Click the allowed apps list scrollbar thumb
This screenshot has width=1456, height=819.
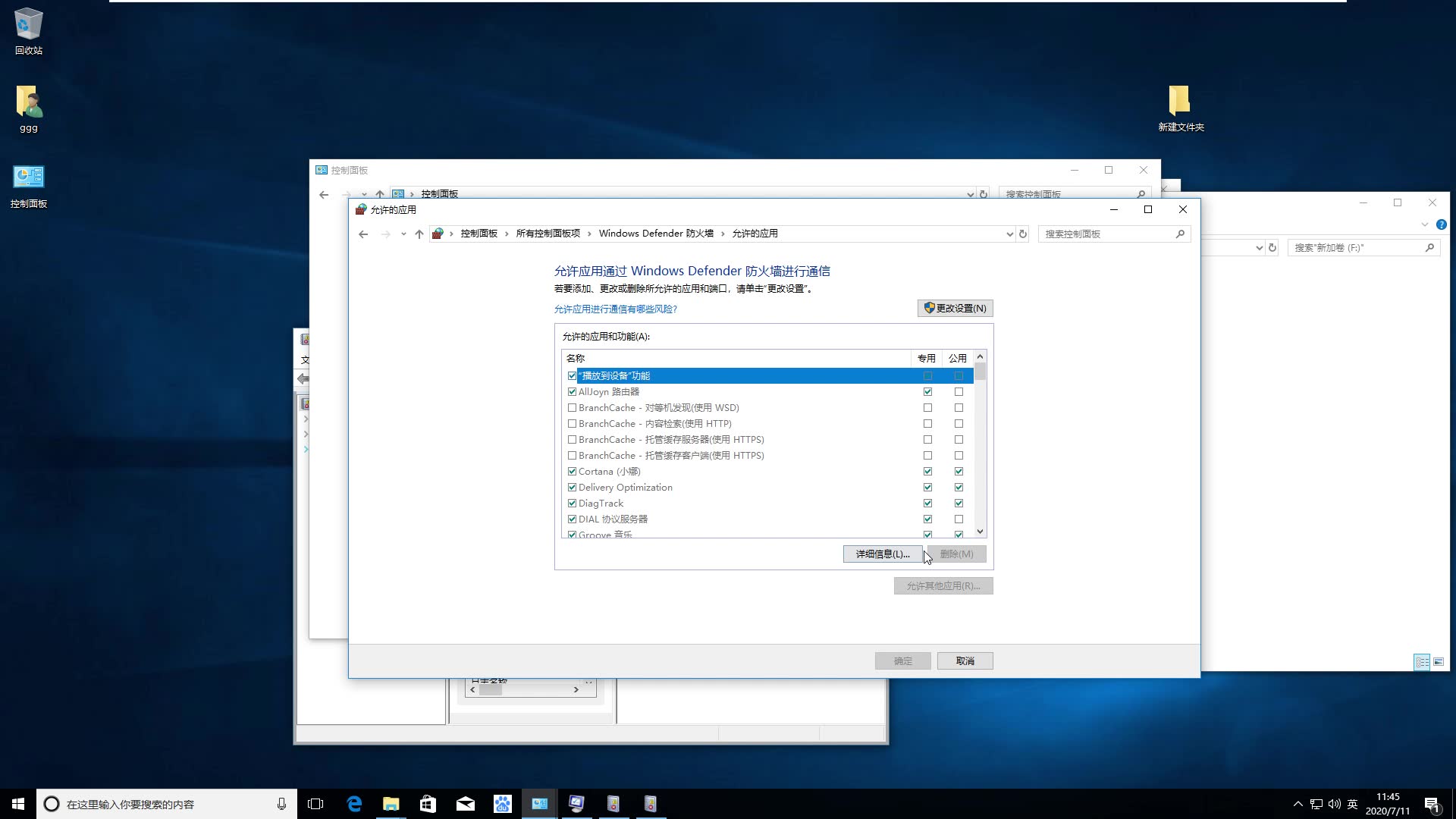coord(980,372)
